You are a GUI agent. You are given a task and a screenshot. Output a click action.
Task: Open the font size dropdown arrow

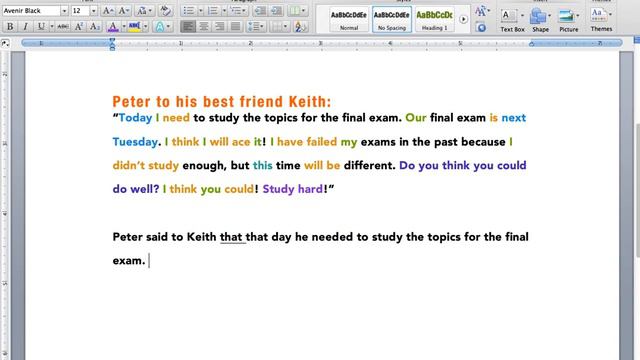[x=93, y=11]
